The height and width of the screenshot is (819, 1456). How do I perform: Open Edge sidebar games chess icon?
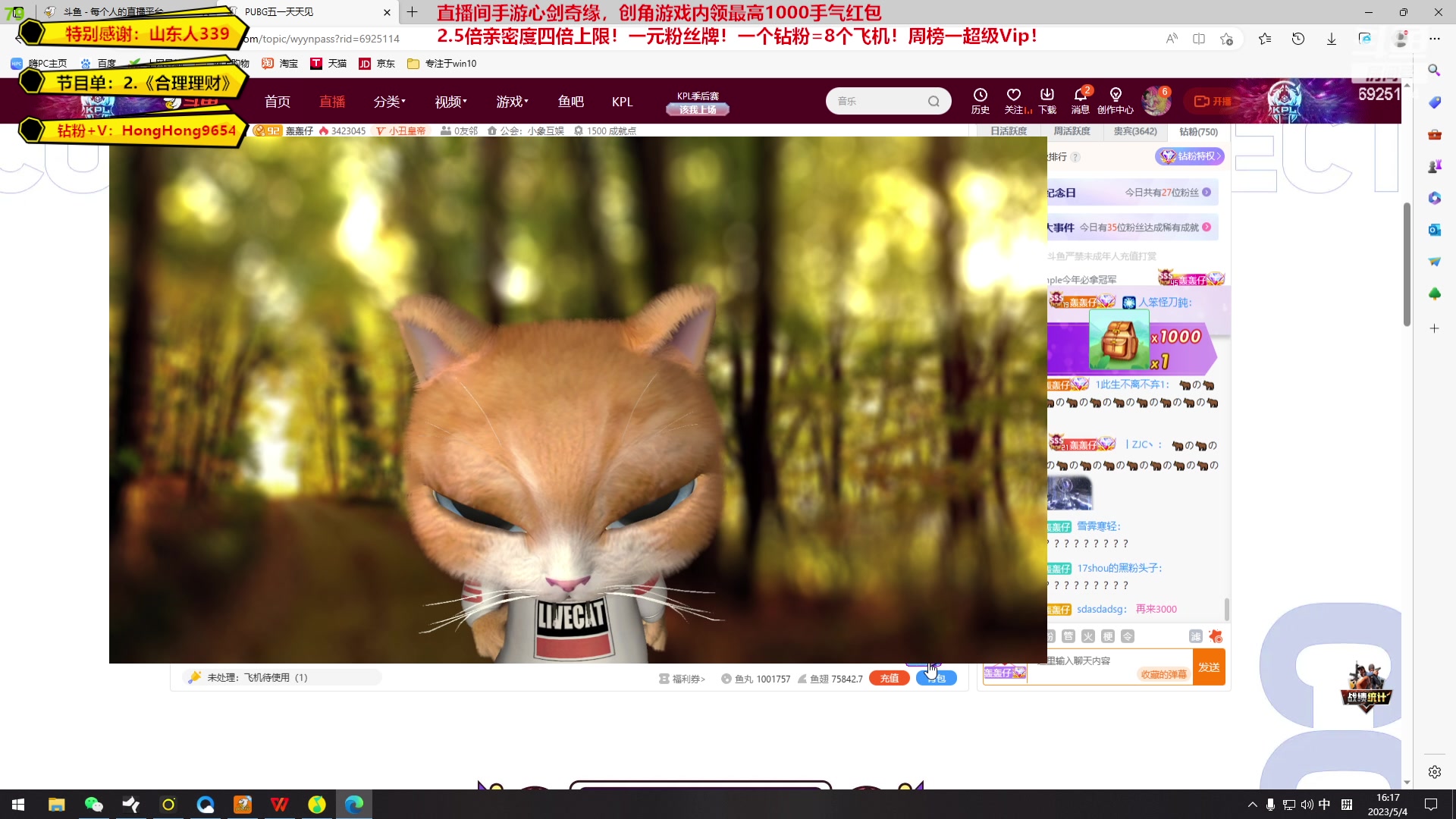click(x=1434, y=166)
